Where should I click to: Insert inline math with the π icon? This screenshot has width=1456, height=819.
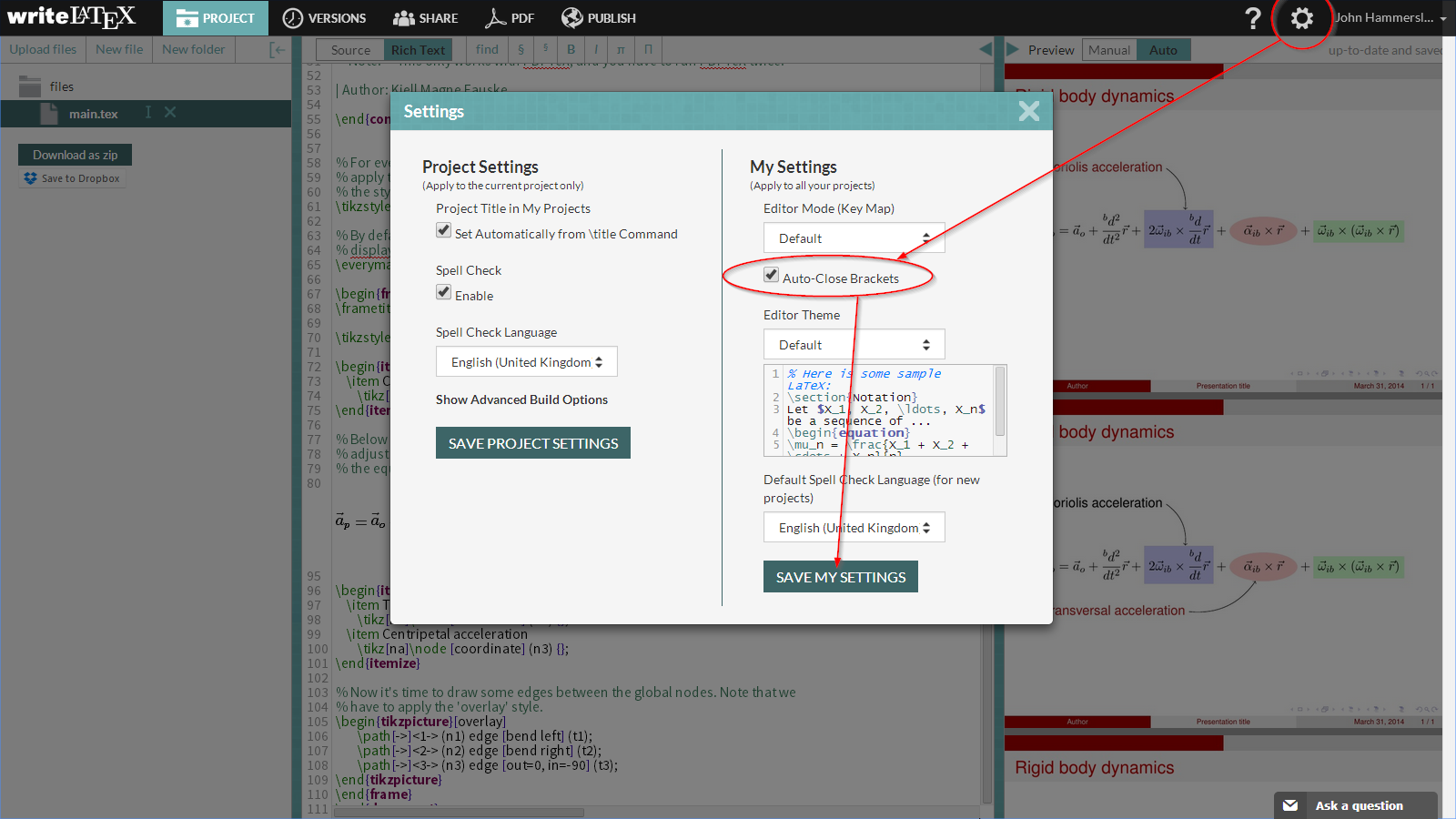click(x=621, y=49)
